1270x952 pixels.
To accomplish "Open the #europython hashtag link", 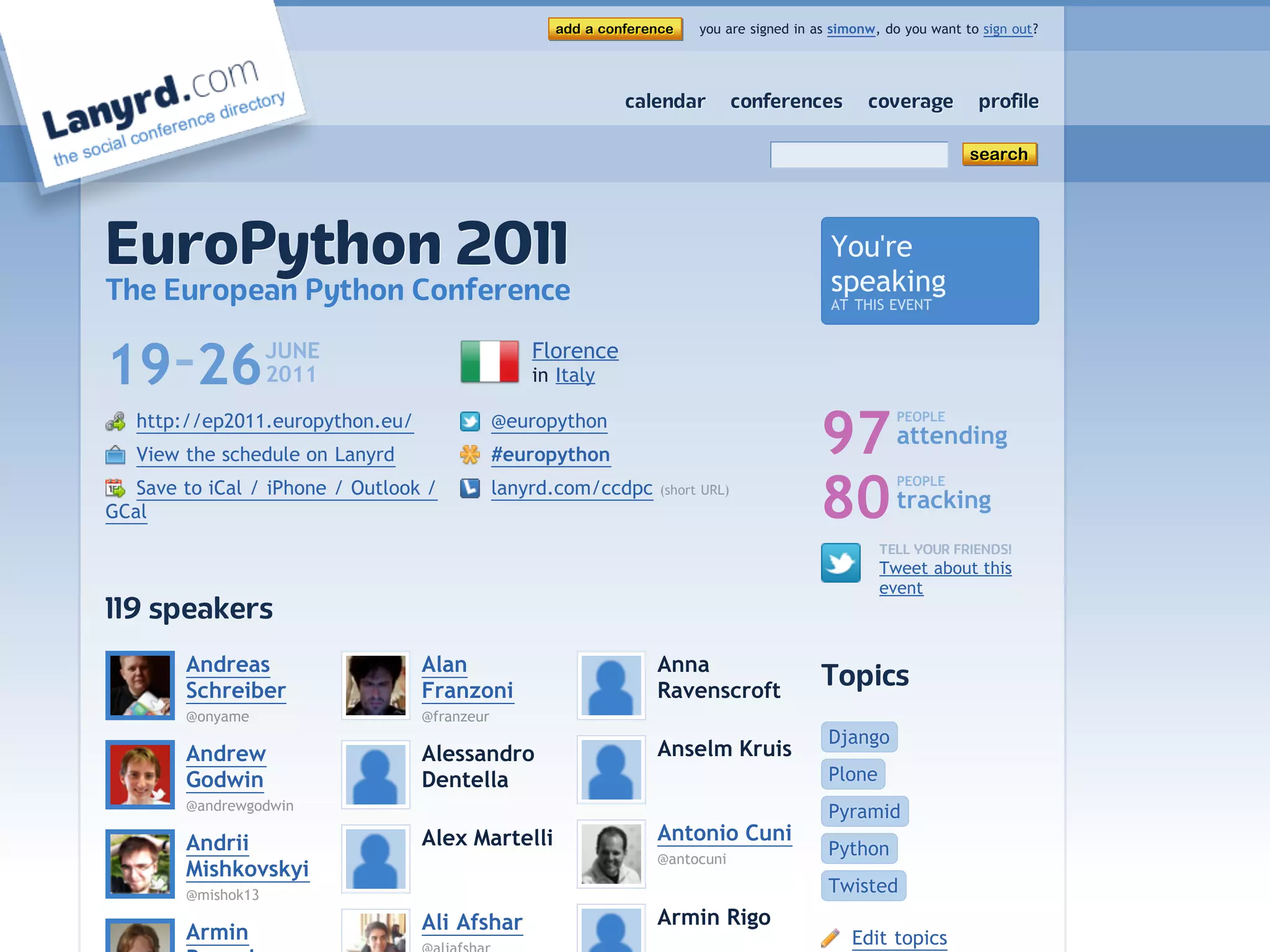I will [551, 455].
